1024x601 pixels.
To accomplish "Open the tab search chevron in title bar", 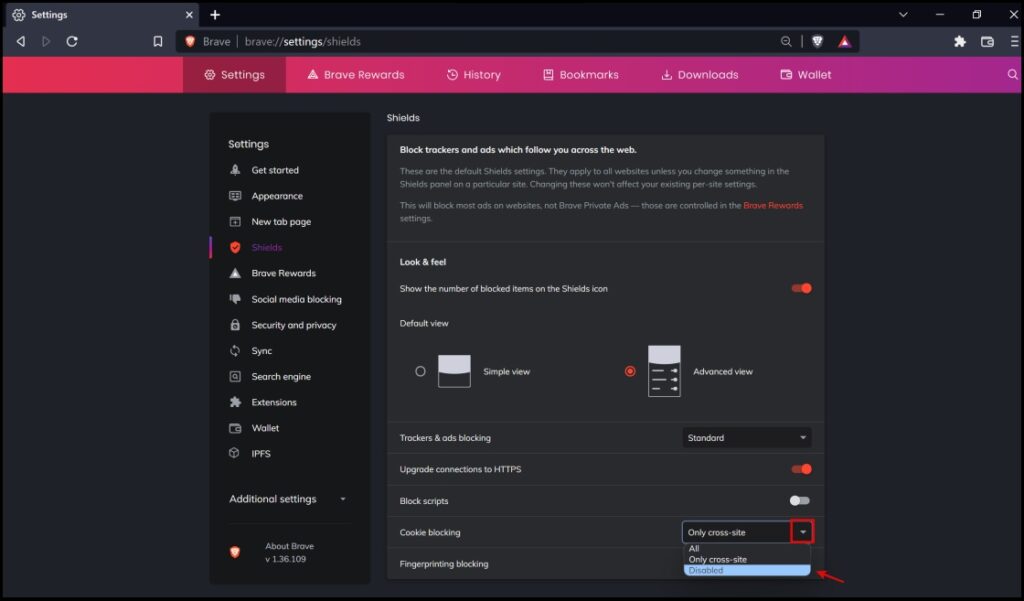I will point(903,14).
